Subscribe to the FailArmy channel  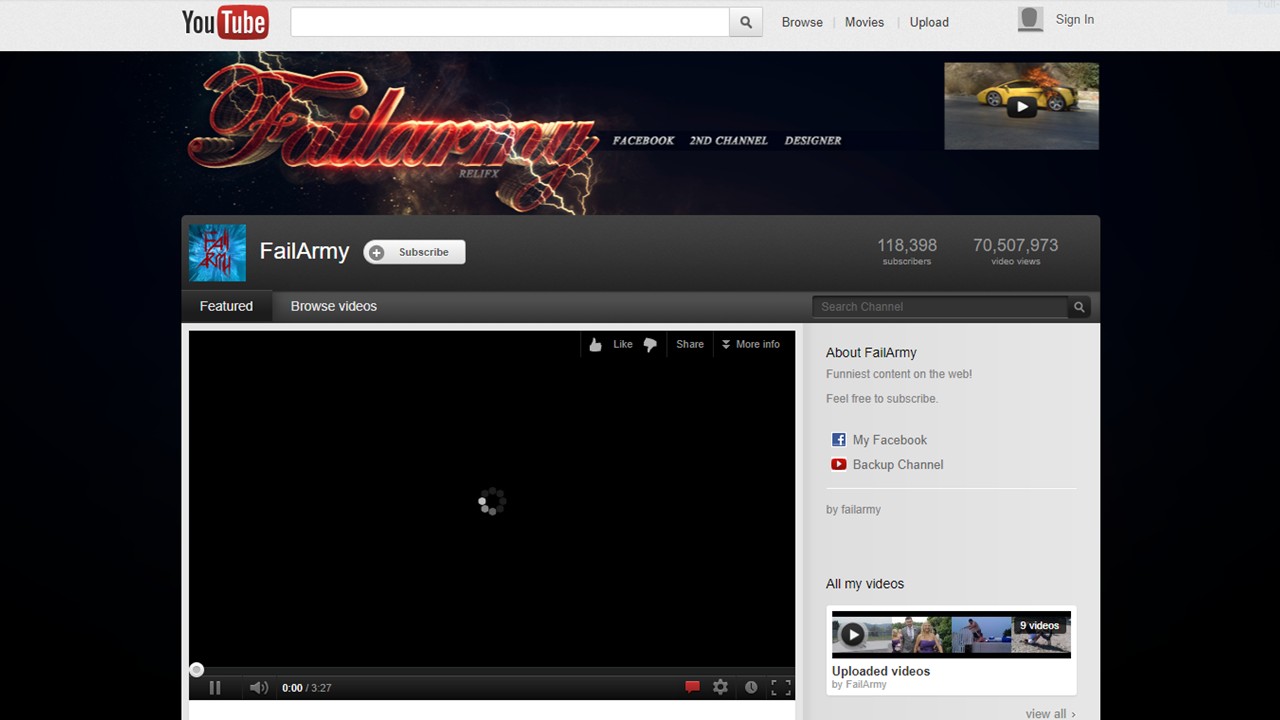[x=414, y=252]
